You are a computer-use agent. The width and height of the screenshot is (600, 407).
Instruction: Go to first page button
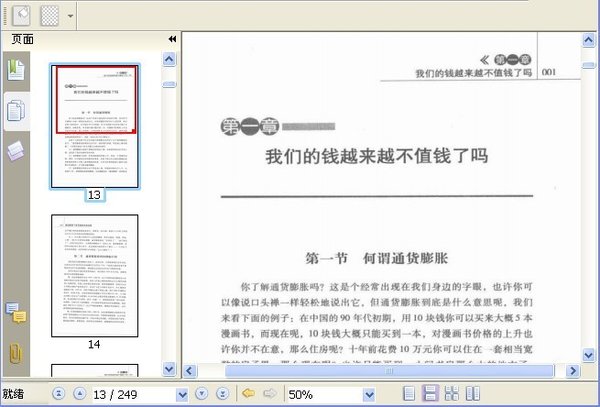pos(59,393)
